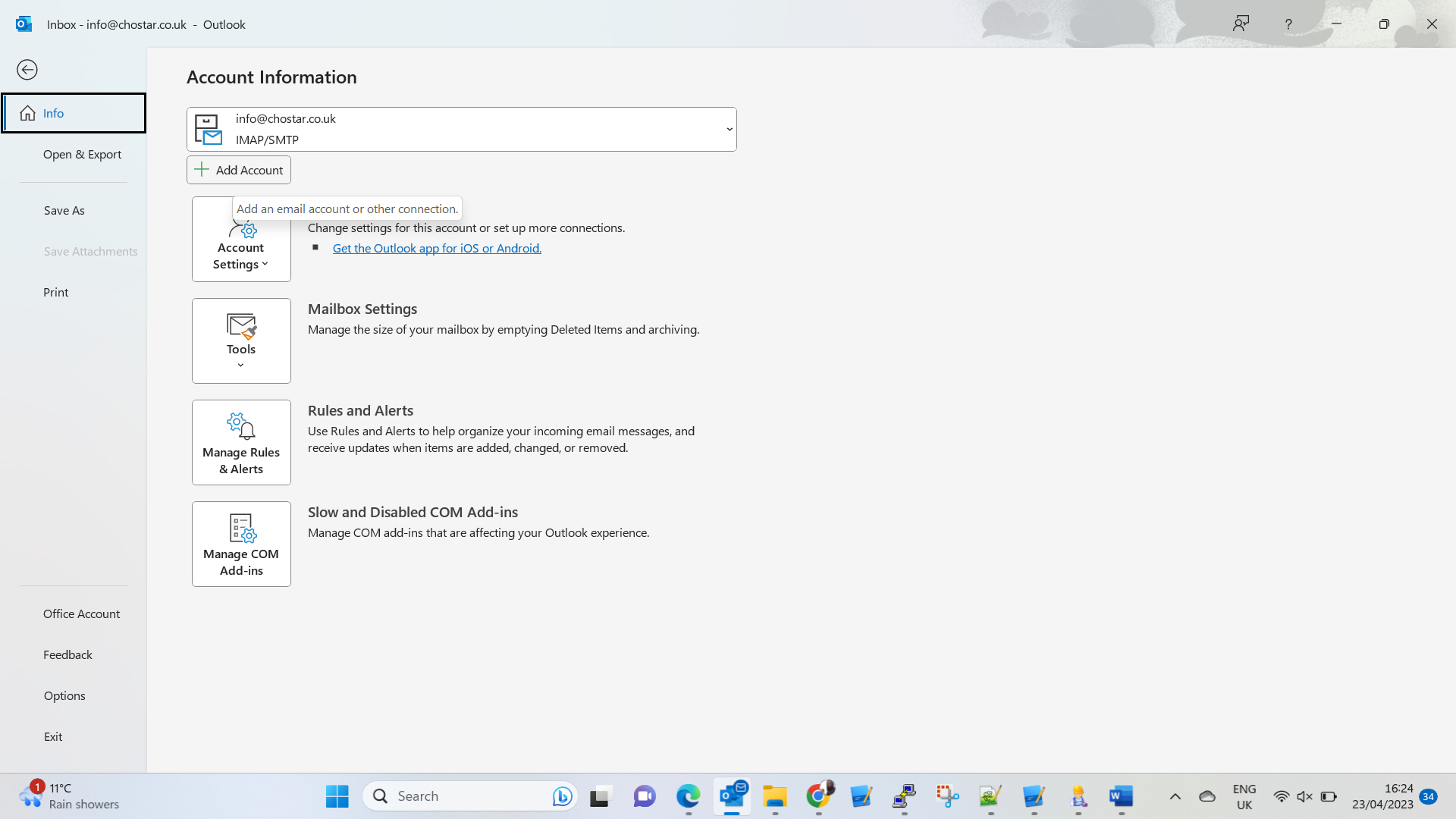Open Manage COM Add-ins
Screen dimensions: 1456x819
(241, 544)
